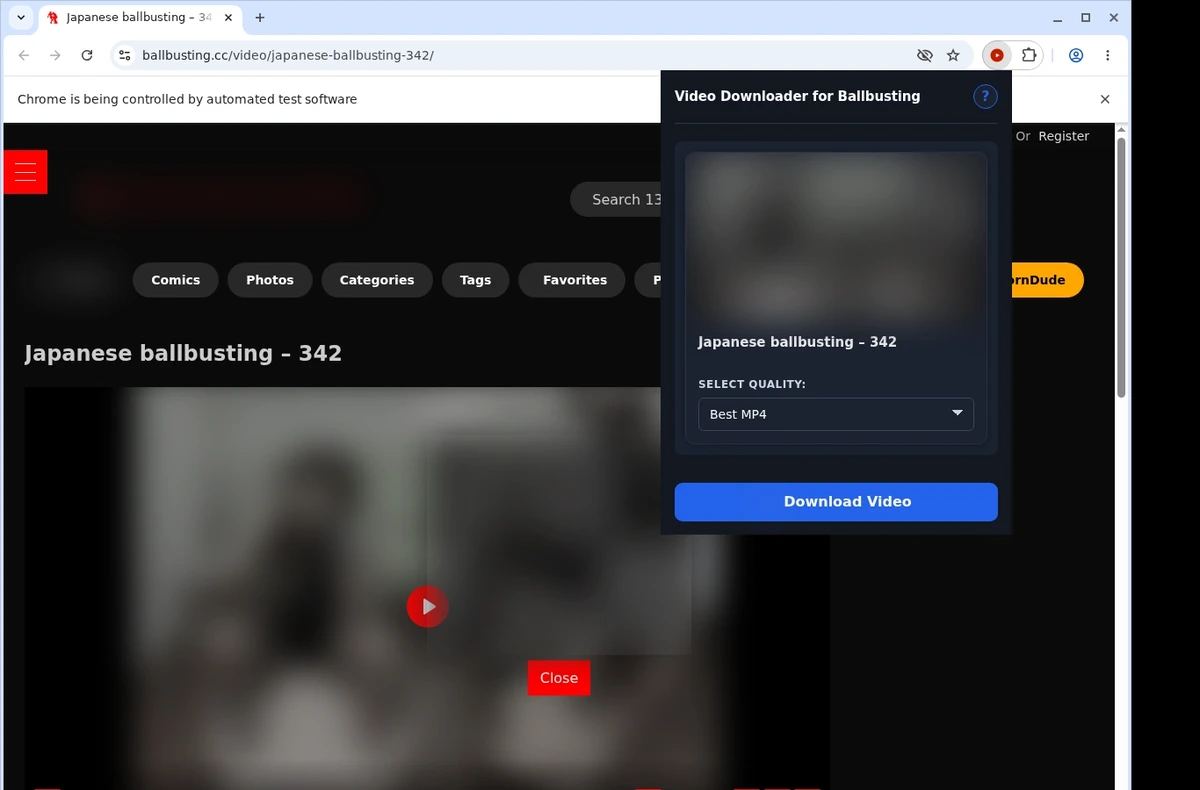Screen dimensions: 1200x790
Task: Focus the address bar URL
Action: [288, 56]
